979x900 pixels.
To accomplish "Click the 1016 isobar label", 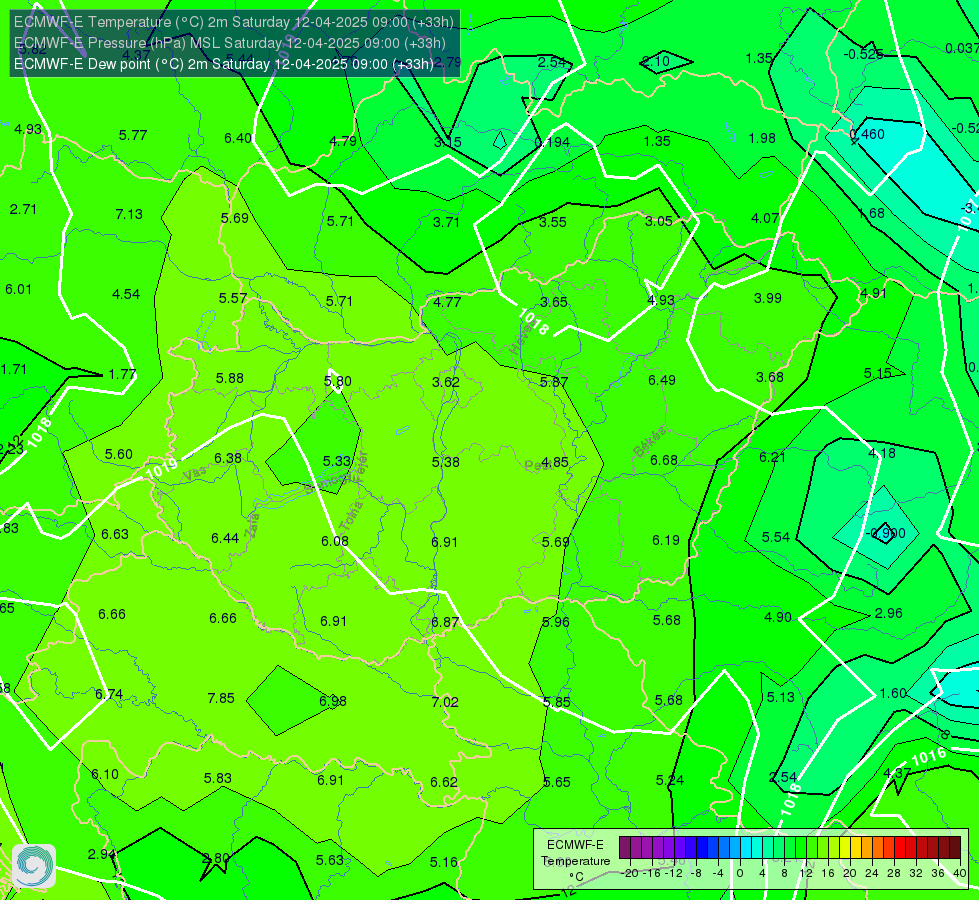I will tap(928, 757).
